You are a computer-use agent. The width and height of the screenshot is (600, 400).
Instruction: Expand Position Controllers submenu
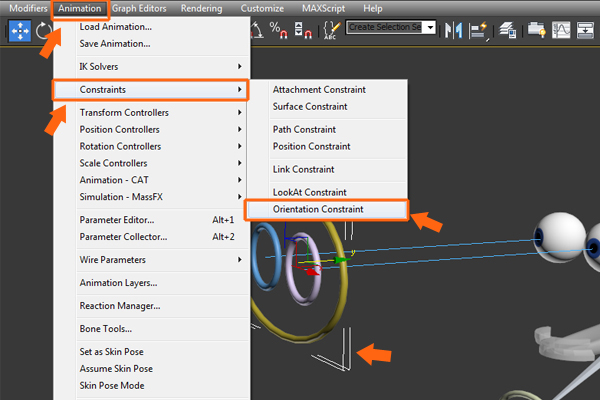pos(152,129)
